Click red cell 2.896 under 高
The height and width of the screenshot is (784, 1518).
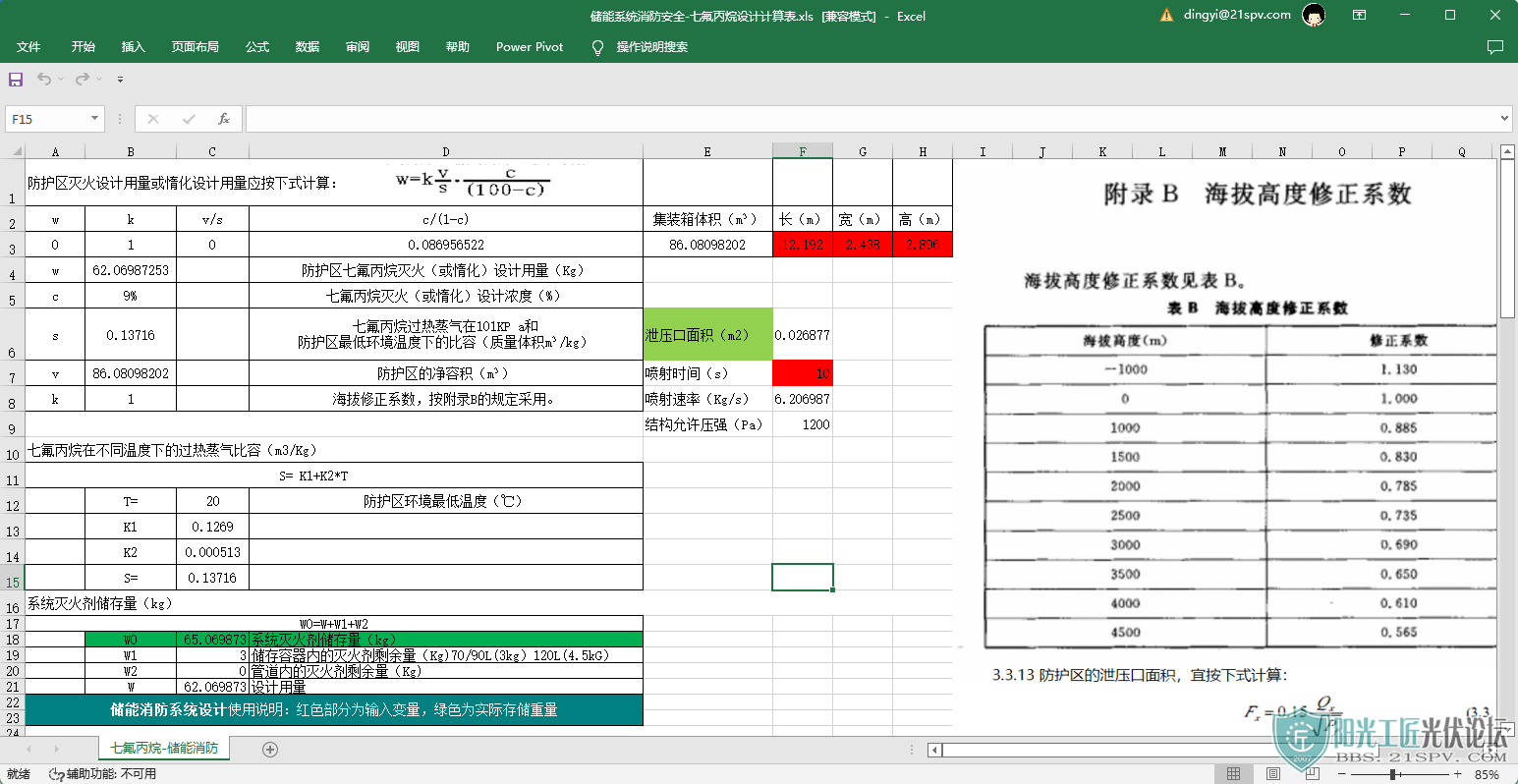pyautogui.click(x=923, y=245)
